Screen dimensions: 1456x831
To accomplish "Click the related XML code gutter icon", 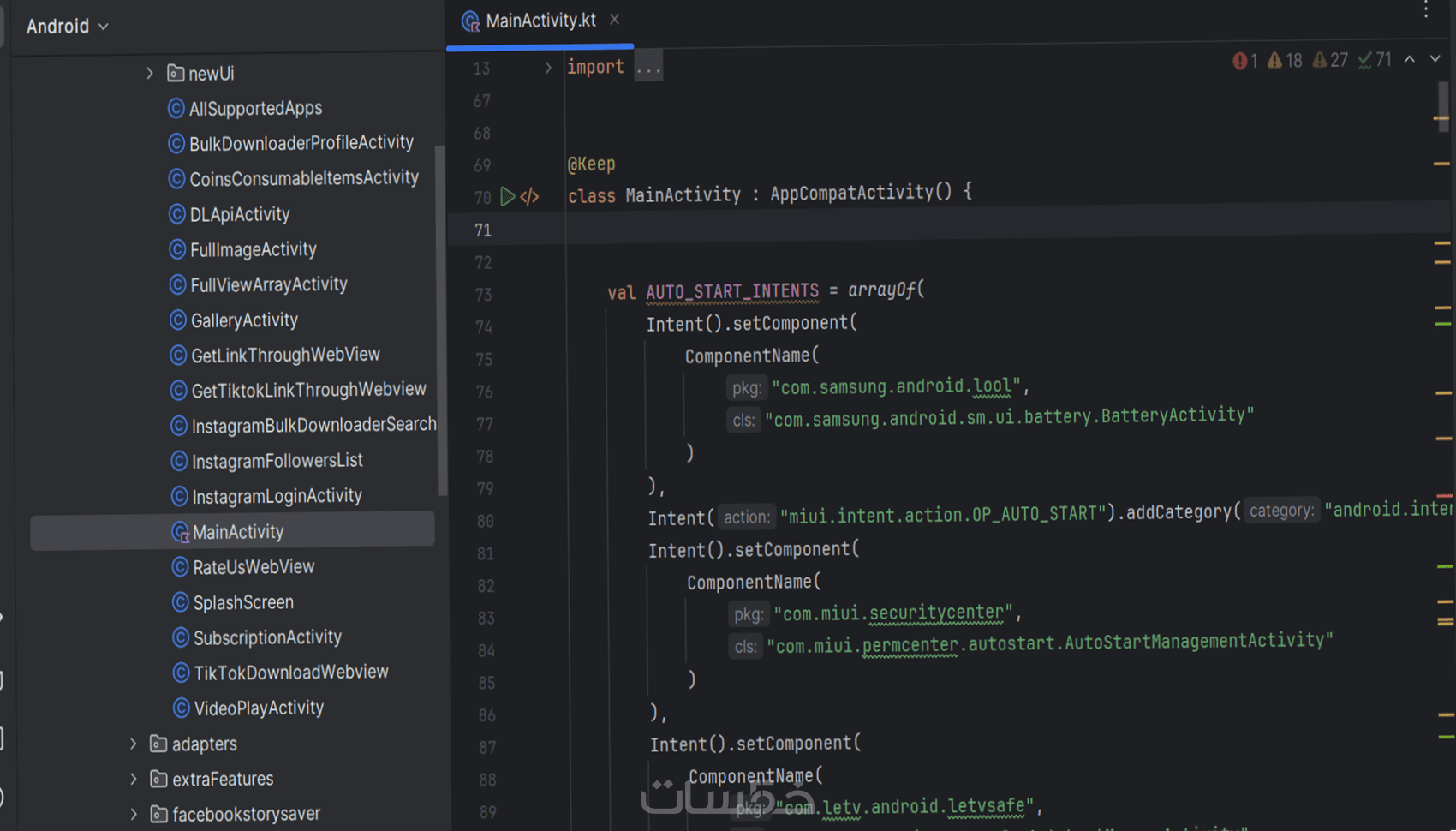I will coord(529,197).
